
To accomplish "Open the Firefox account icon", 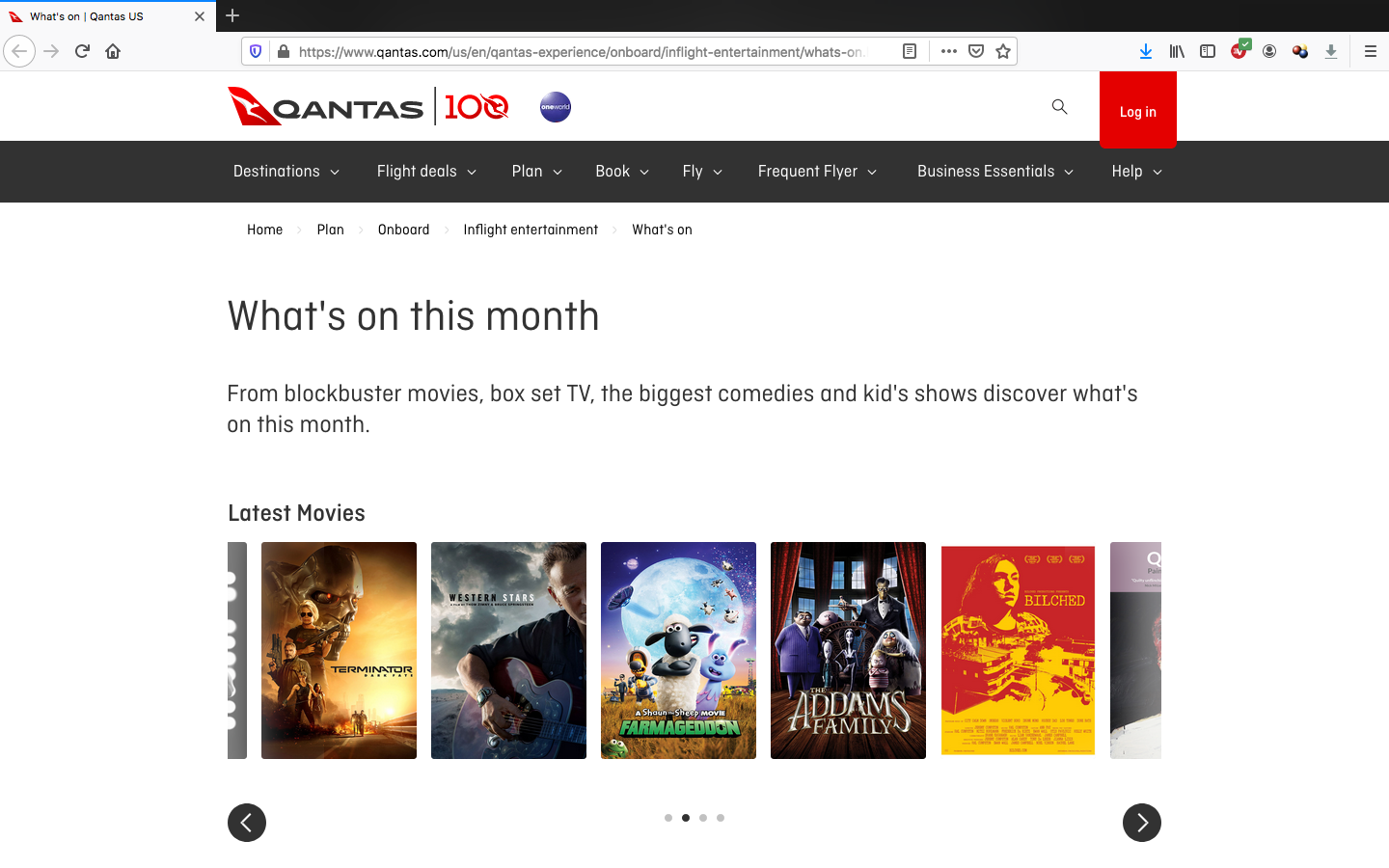I will coord(1269,51).
